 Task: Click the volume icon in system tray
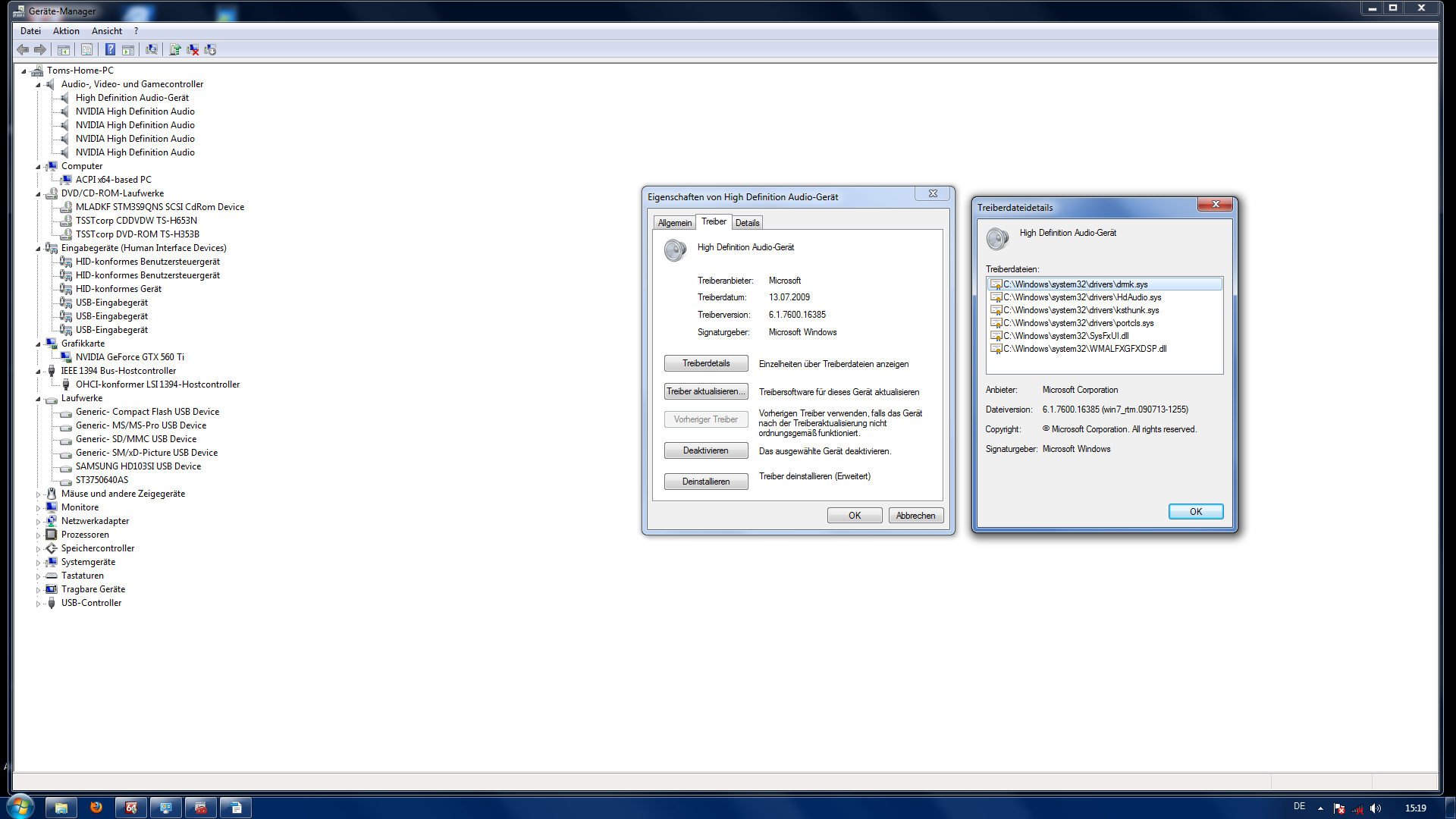pyautogui.click(x=1376, y=808)
